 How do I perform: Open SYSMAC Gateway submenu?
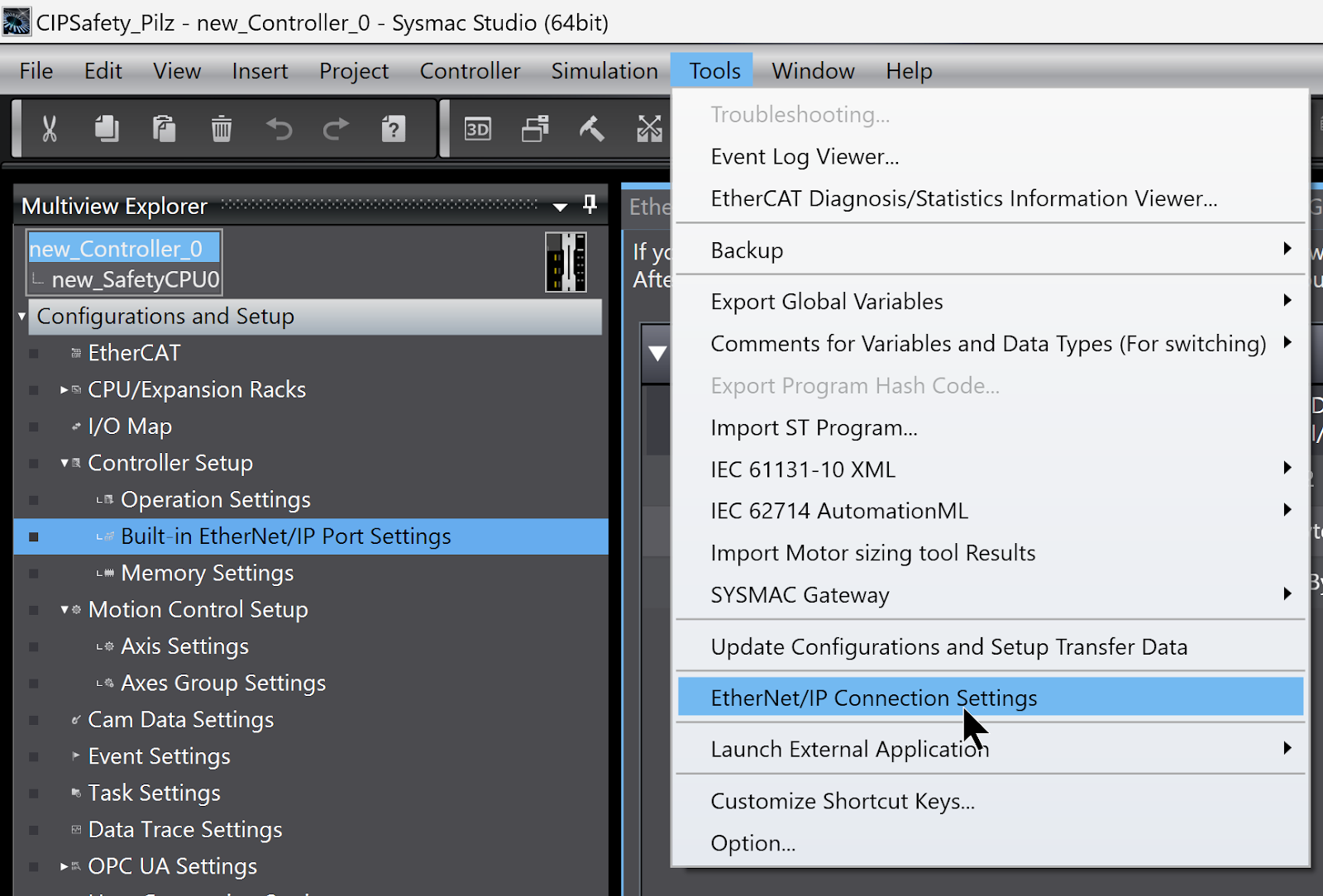coord(991,594)
